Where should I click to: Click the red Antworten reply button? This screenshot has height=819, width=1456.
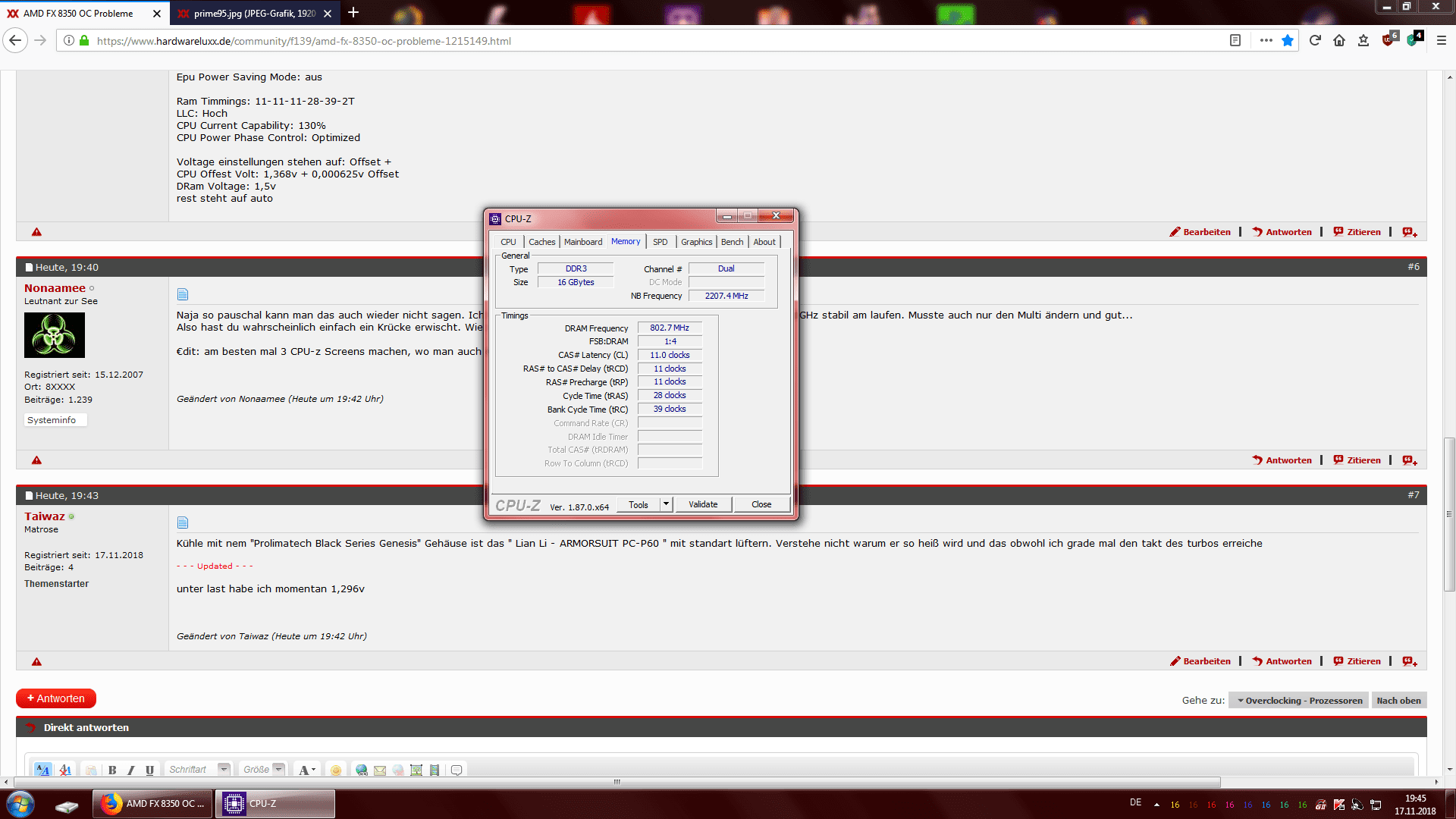(x=56, y=698)
